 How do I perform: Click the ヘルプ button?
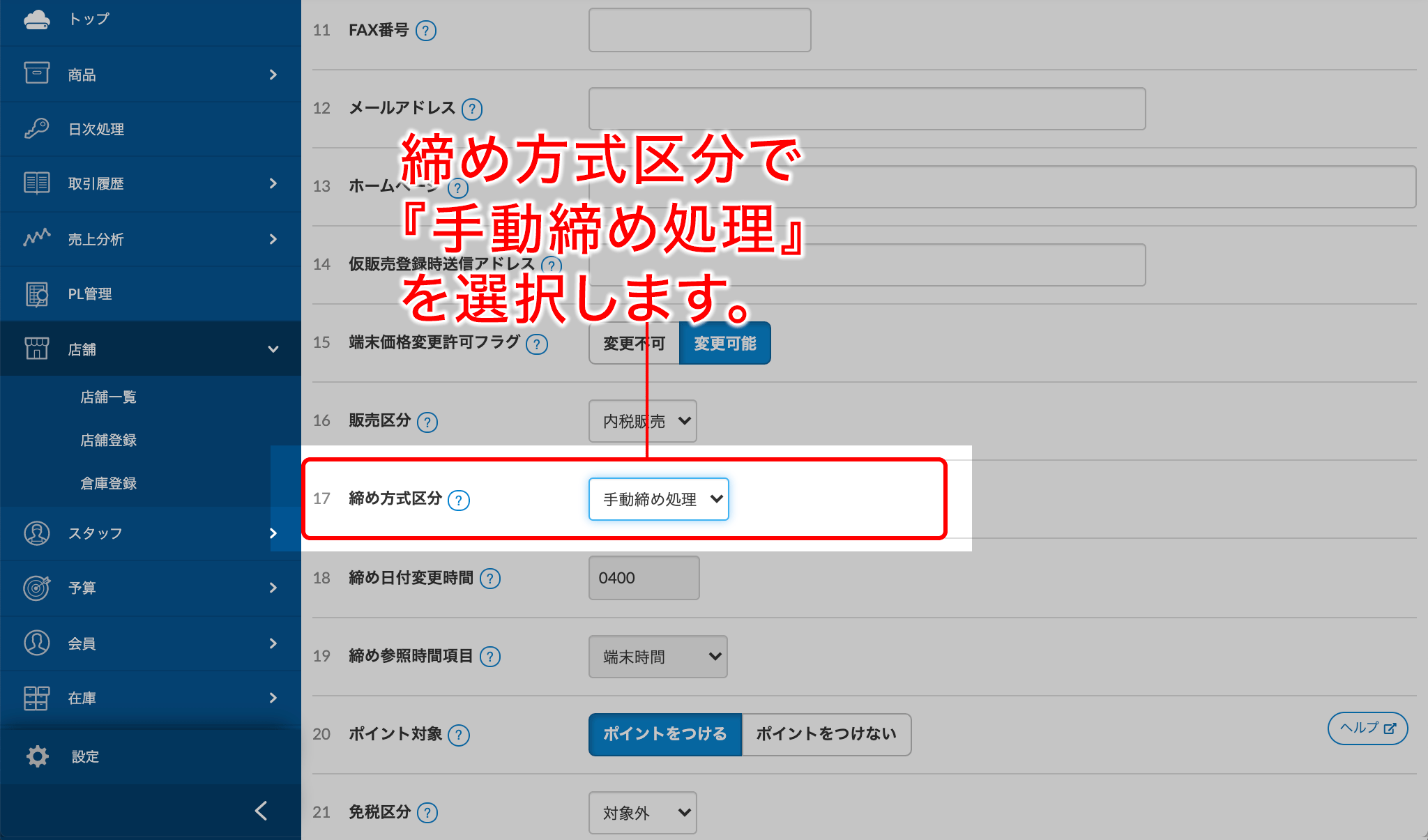[1367, 728]
